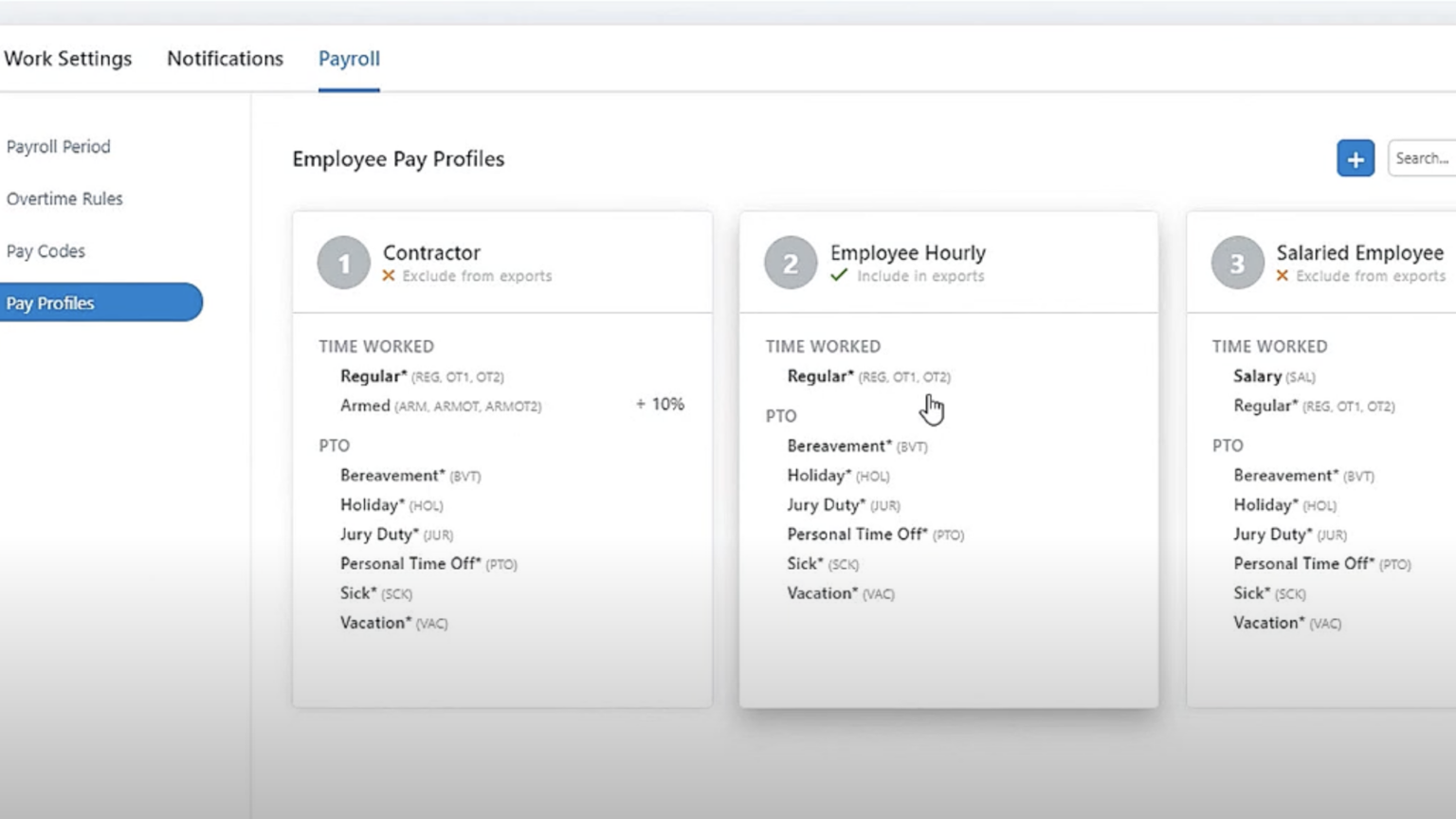Focus the Search input field

[x=1422, y=158]
